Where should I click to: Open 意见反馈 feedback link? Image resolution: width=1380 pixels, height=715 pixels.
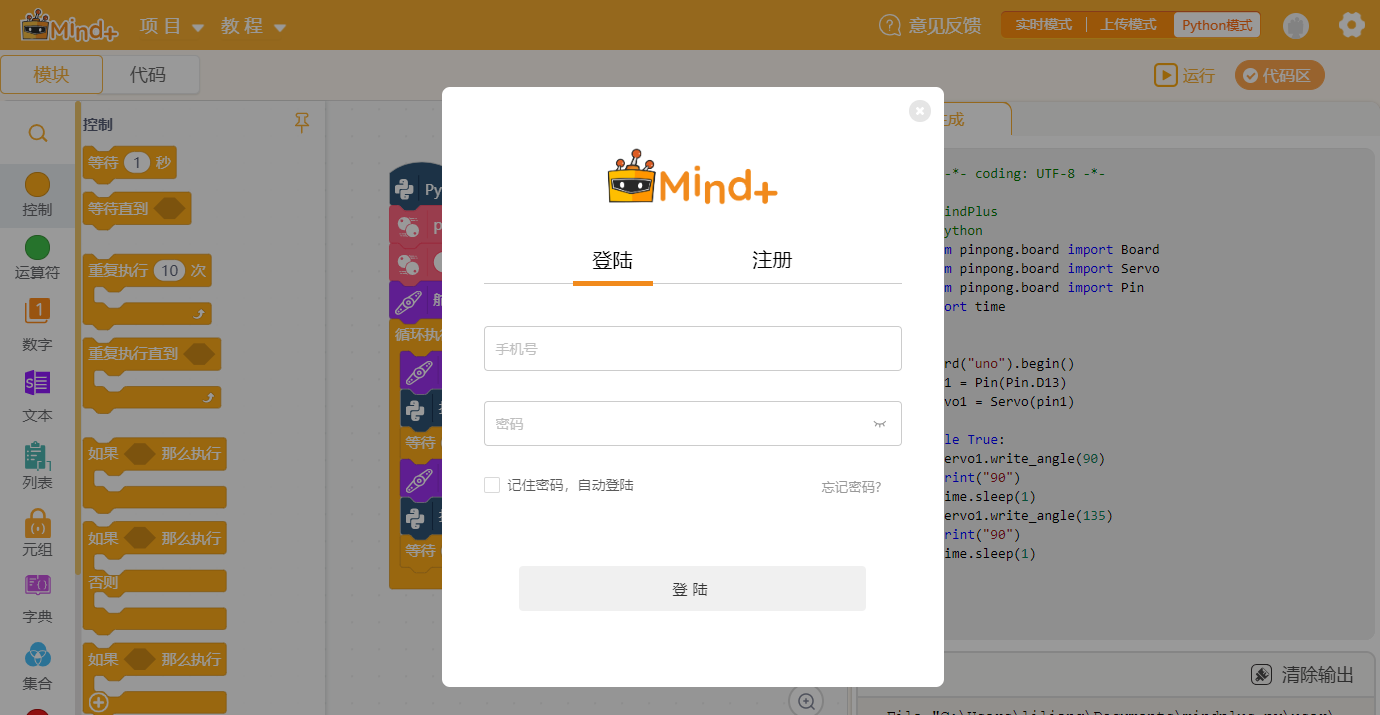coord(930,26)
